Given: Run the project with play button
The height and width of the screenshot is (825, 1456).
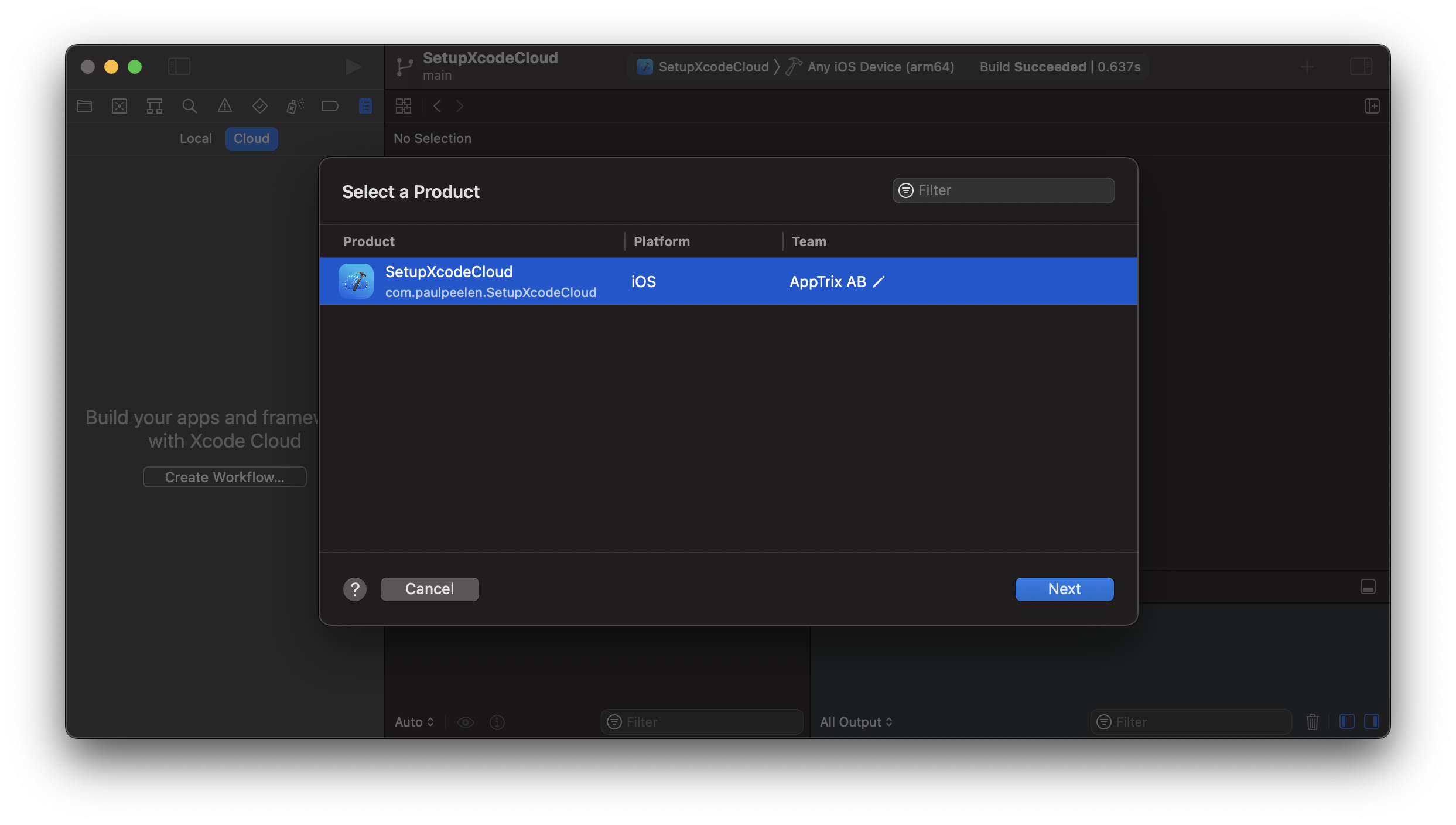Looking at the screenshot, I should pos(353,66).
